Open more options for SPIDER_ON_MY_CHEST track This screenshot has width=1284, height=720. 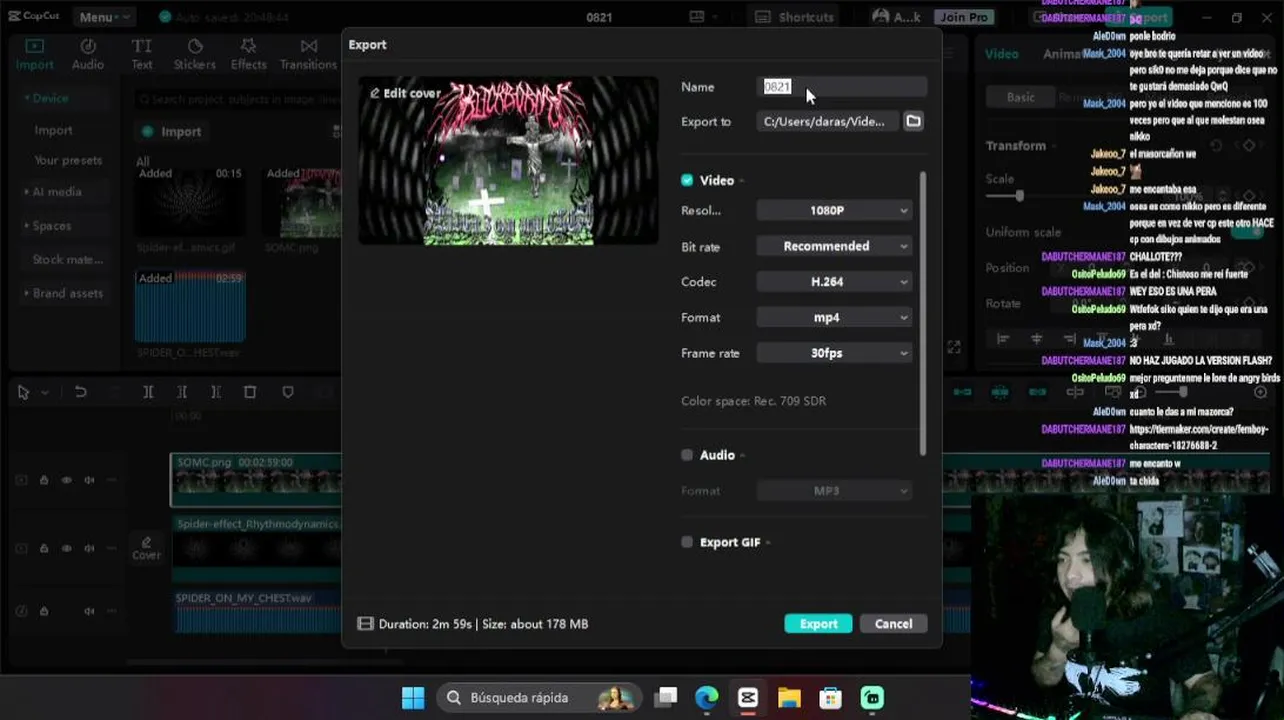(111, 611)
